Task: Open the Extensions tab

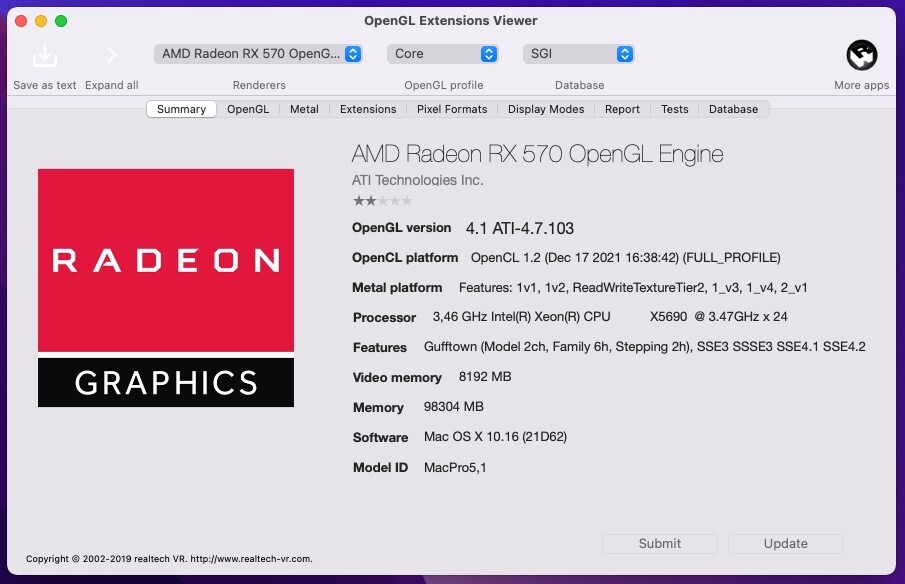Action: (368, 109)
